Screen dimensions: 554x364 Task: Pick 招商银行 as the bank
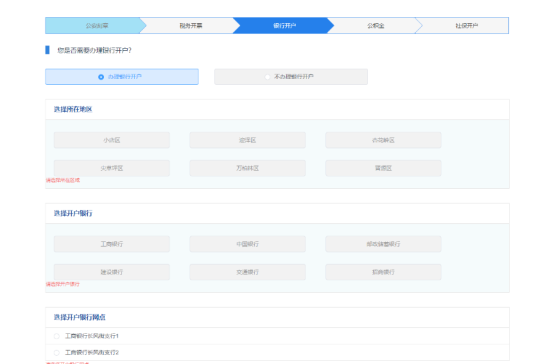pyautogui.click(x=383, y=272)
